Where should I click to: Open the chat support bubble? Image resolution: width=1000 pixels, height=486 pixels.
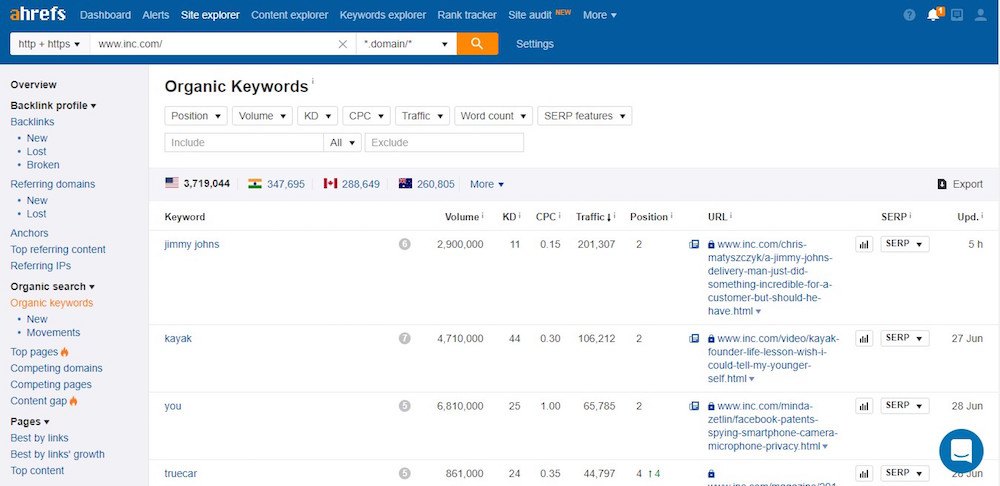960,451
